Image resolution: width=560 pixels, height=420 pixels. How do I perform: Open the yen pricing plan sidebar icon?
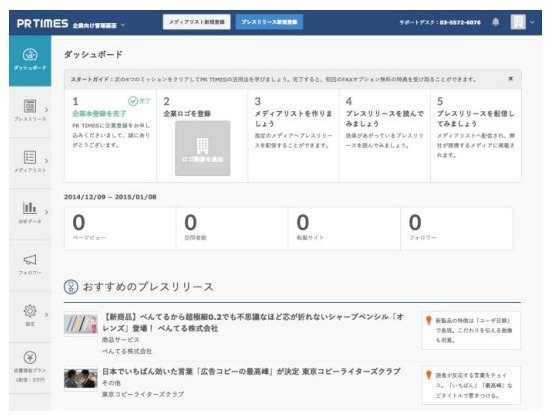(30, 358)
